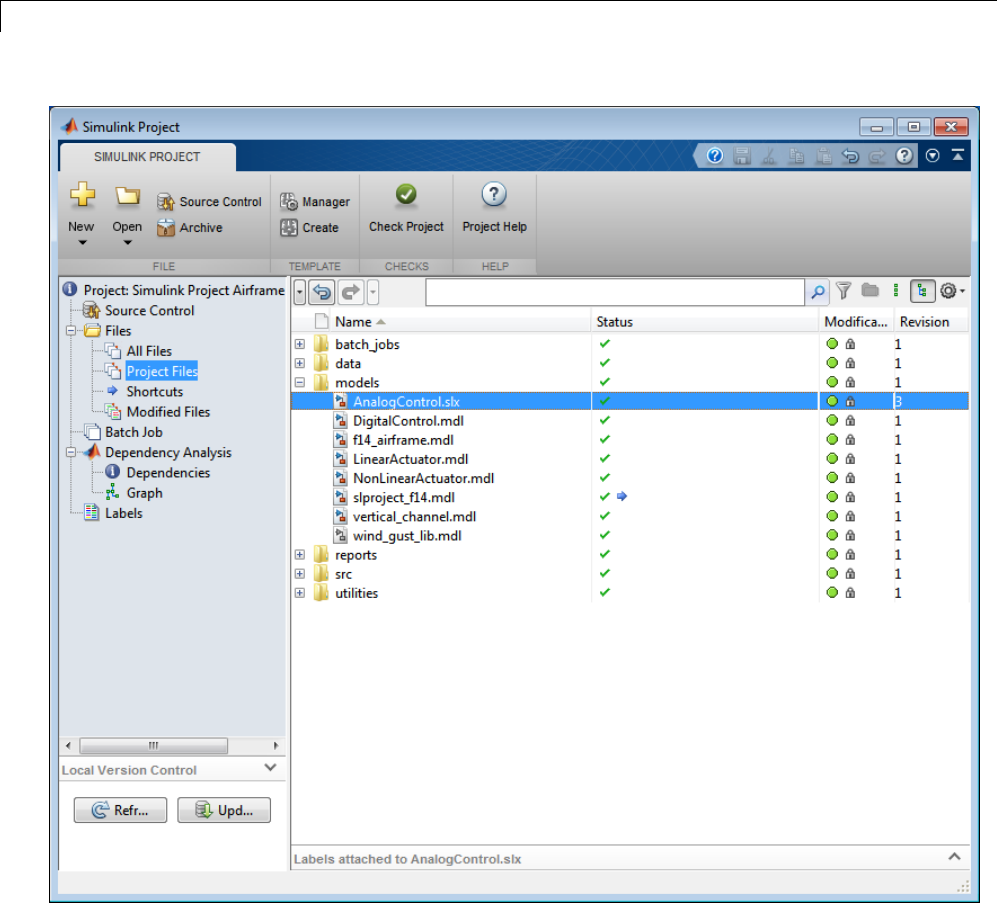Screen dimensions: 997x903
Task: Switch to list view layout
Action: click(x=896, y=291)
